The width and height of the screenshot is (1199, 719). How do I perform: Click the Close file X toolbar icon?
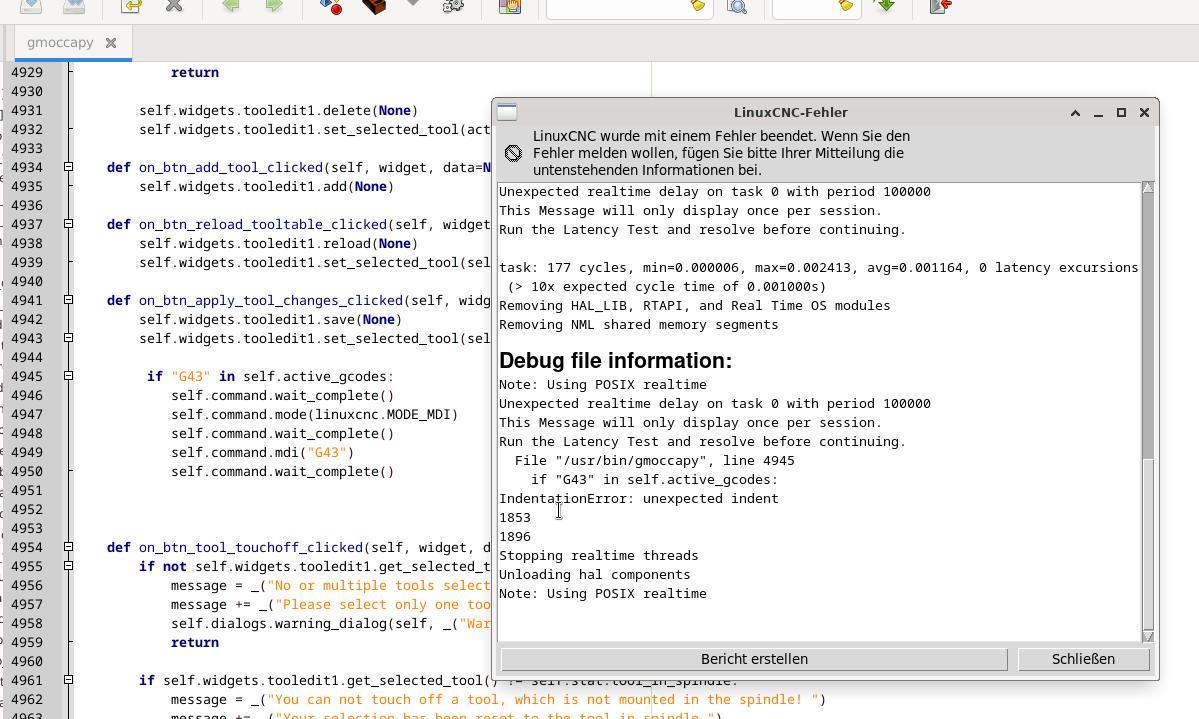(174, 6)
